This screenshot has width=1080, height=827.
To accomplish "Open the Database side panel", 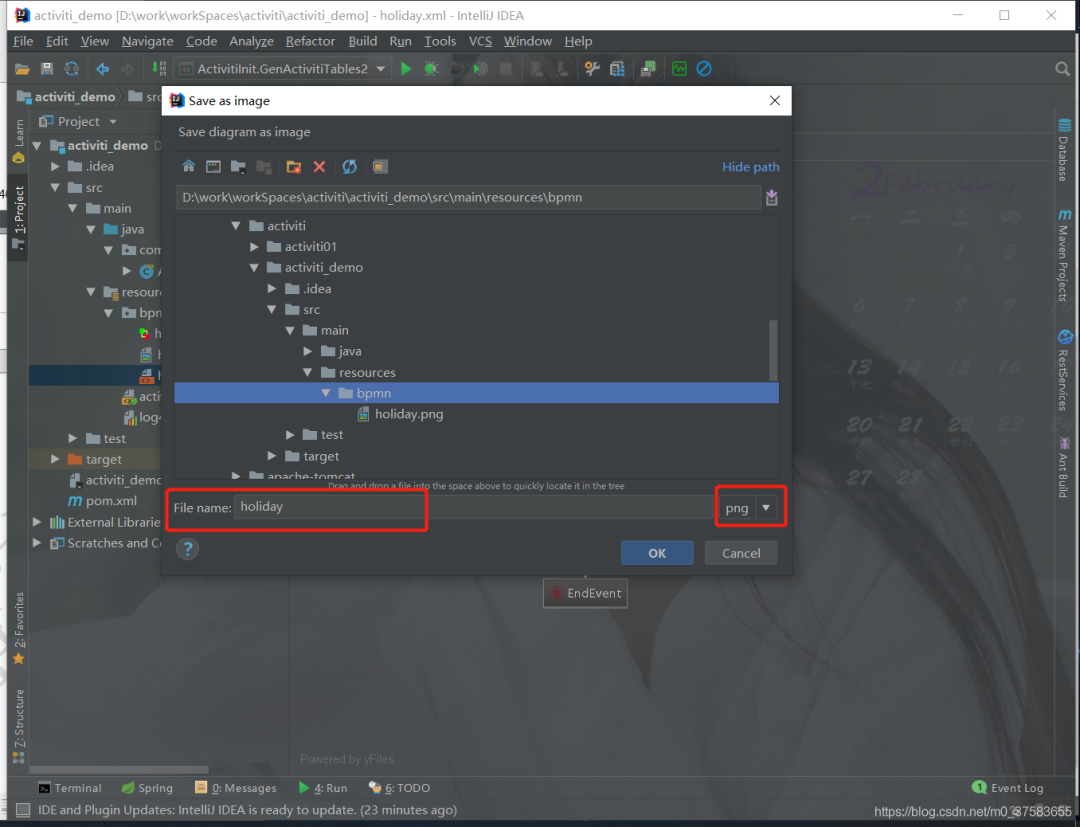I will coord(1064,149).
